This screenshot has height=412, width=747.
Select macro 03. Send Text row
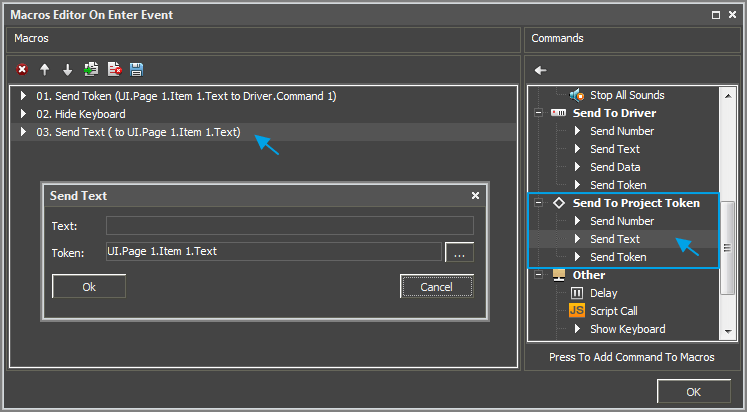click(263, 132)
